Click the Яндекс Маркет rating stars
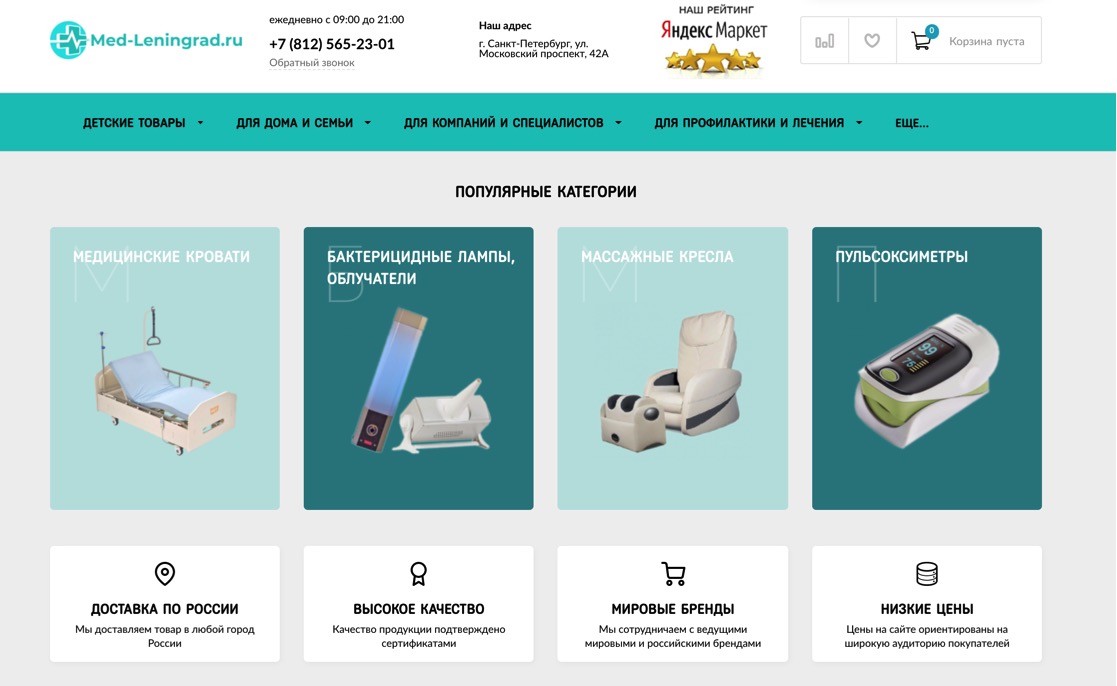This screenshot has width=1117, height=686. click(x=712, y=60)
